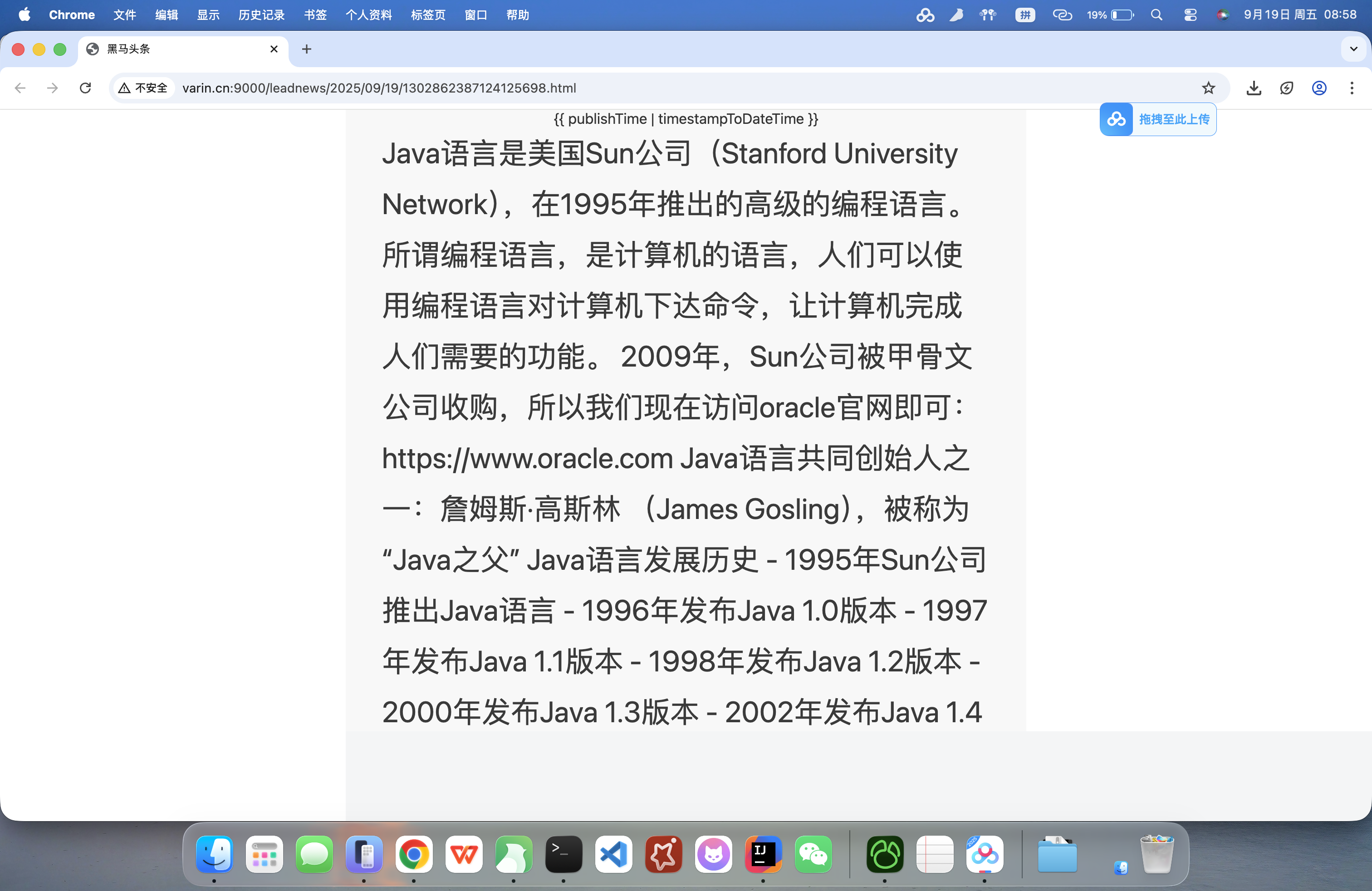Open a new tab with plus button
This screenshot has height=891, width=1372.
pos(307,49)
